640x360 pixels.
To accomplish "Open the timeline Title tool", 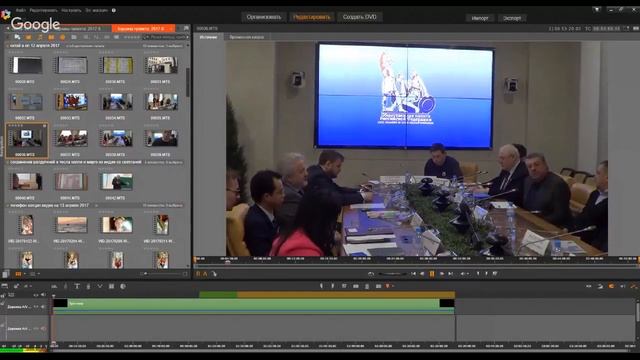I will (77, 287).
